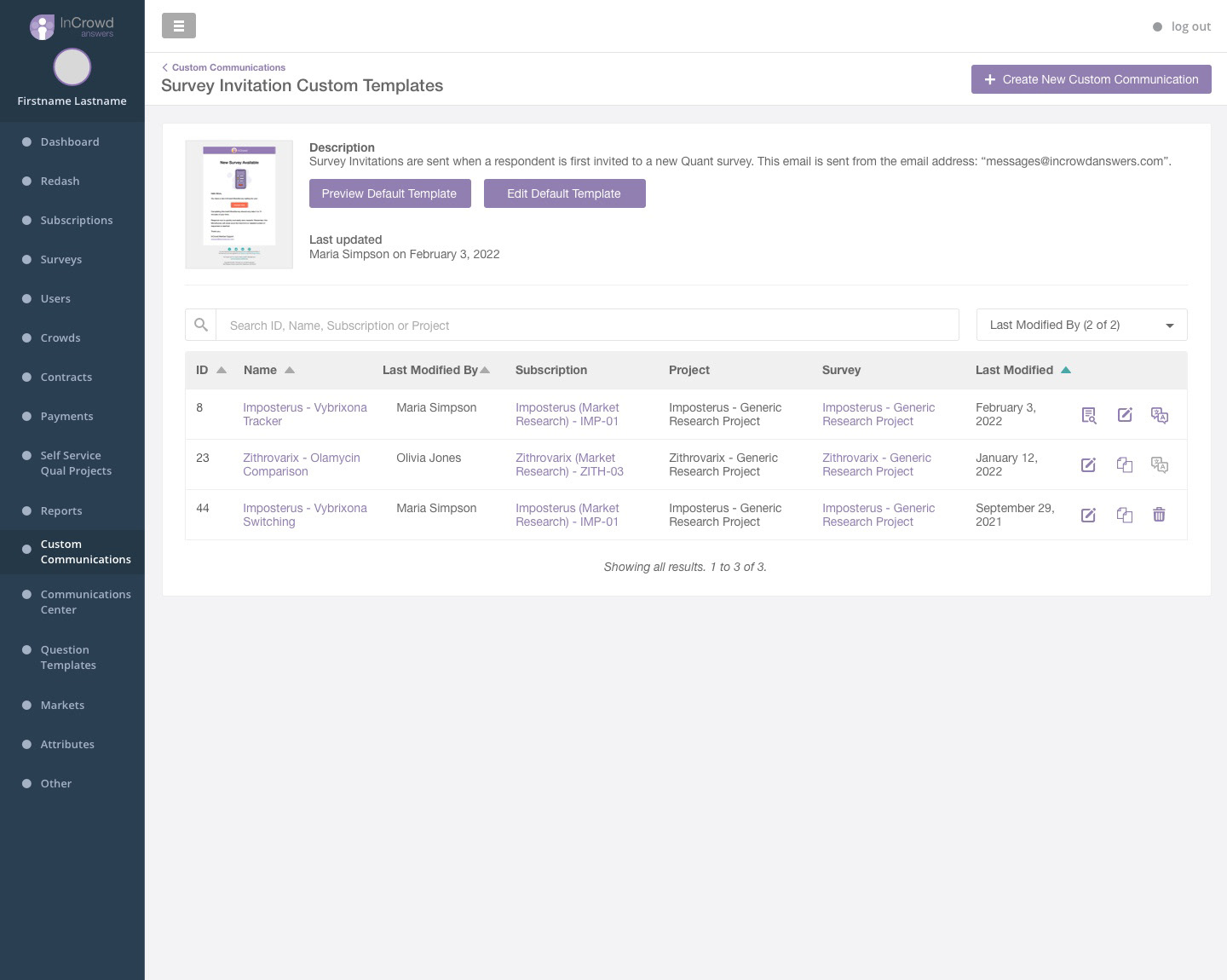Click Edit Default Template button
1227x980 pixels.
(564, 193)
